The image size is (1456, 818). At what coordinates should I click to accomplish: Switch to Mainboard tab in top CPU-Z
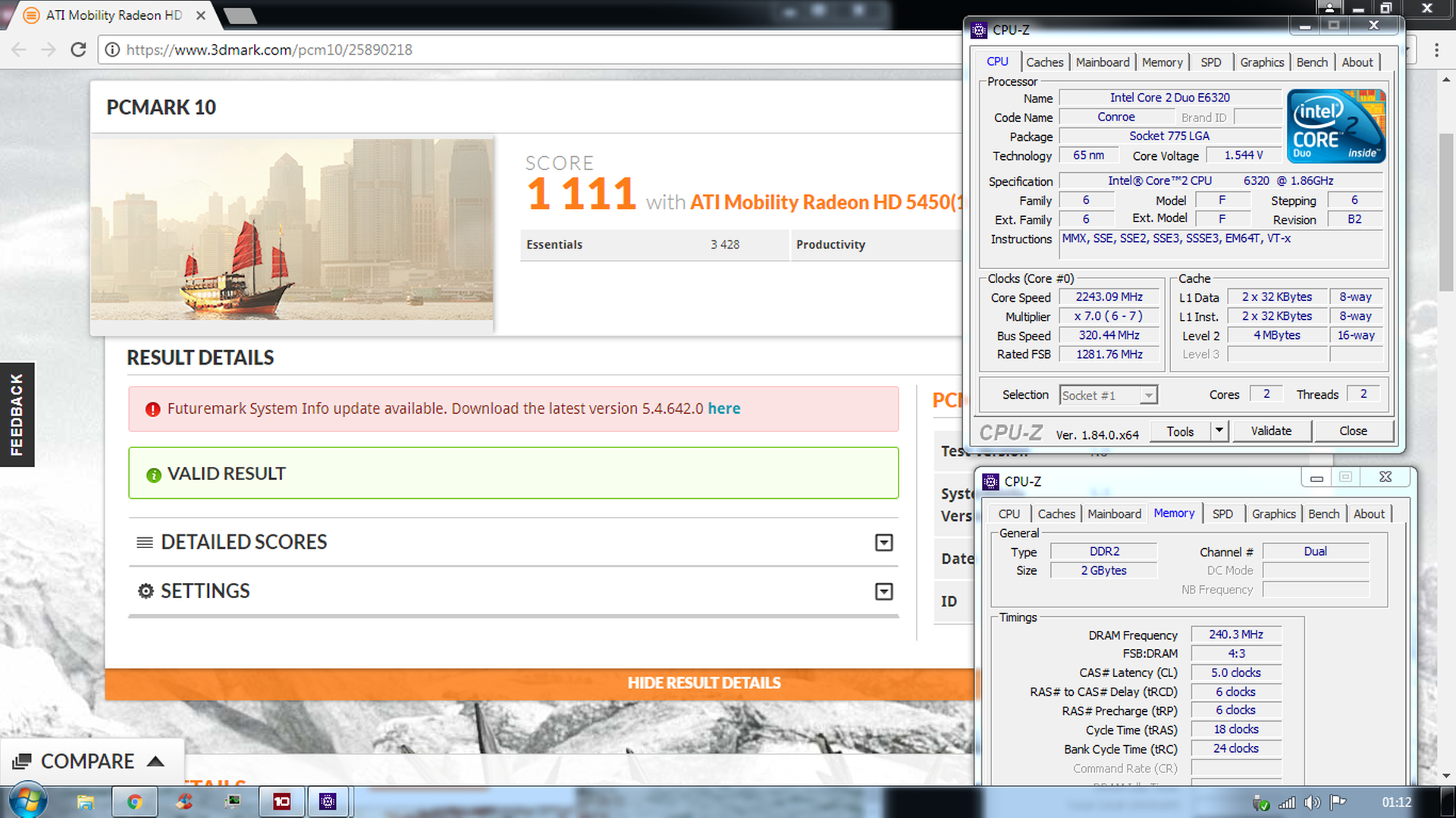coord(1103,62)
